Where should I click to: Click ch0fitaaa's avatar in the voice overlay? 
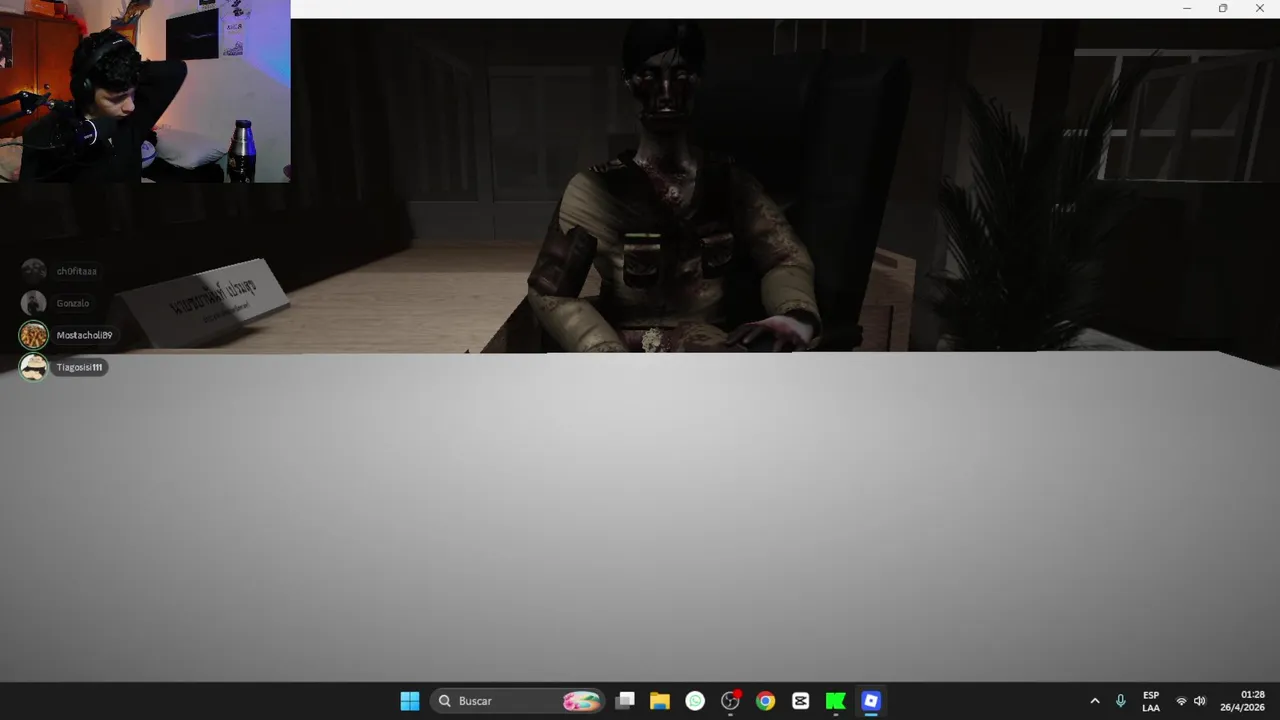(34, 271)
